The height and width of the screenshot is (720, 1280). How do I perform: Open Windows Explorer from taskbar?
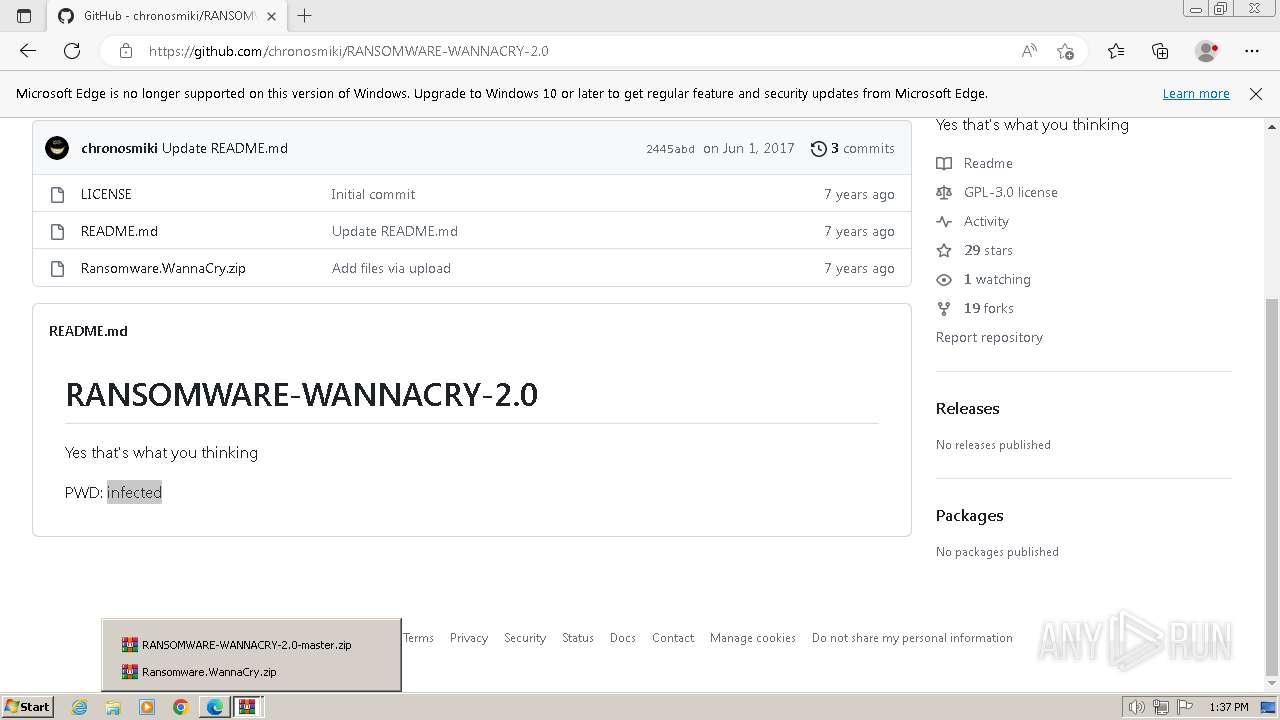tap(113, 707)
